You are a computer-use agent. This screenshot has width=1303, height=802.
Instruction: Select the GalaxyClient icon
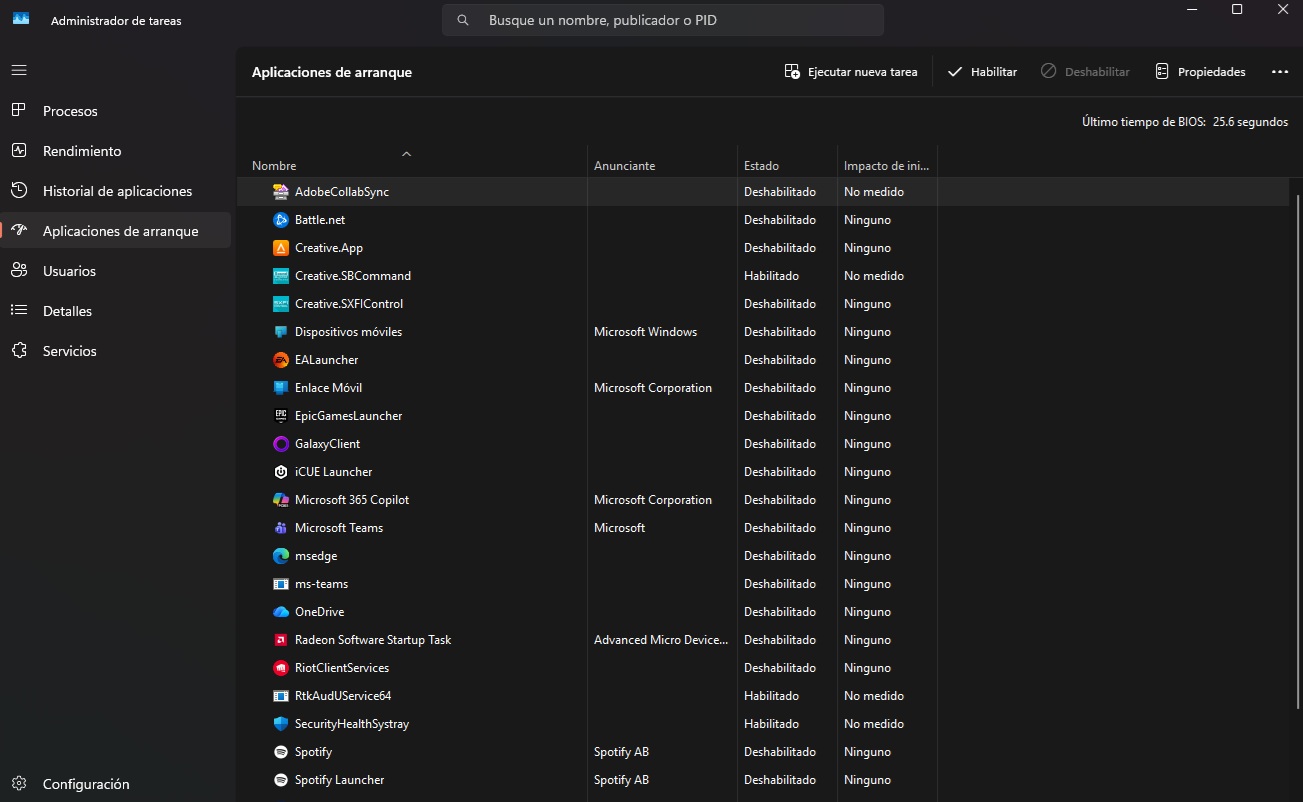[280, 443]
